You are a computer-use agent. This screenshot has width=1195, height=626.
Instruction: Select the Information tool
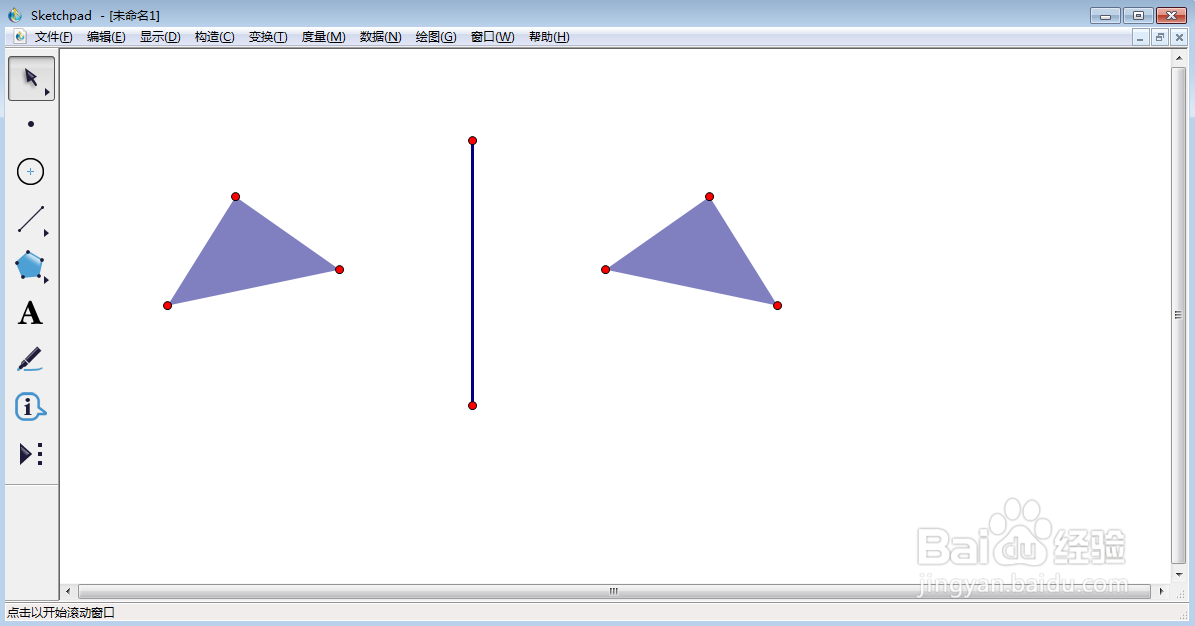pyautogui.click(x=30, y=407)
